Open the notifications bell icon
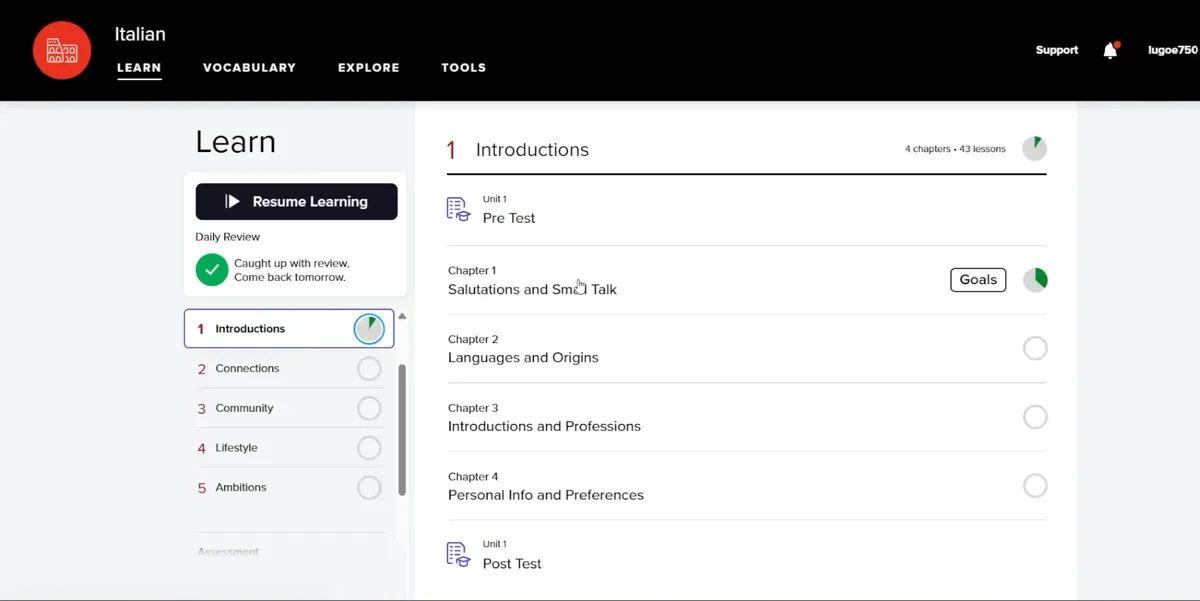 tap(1110, 51)
